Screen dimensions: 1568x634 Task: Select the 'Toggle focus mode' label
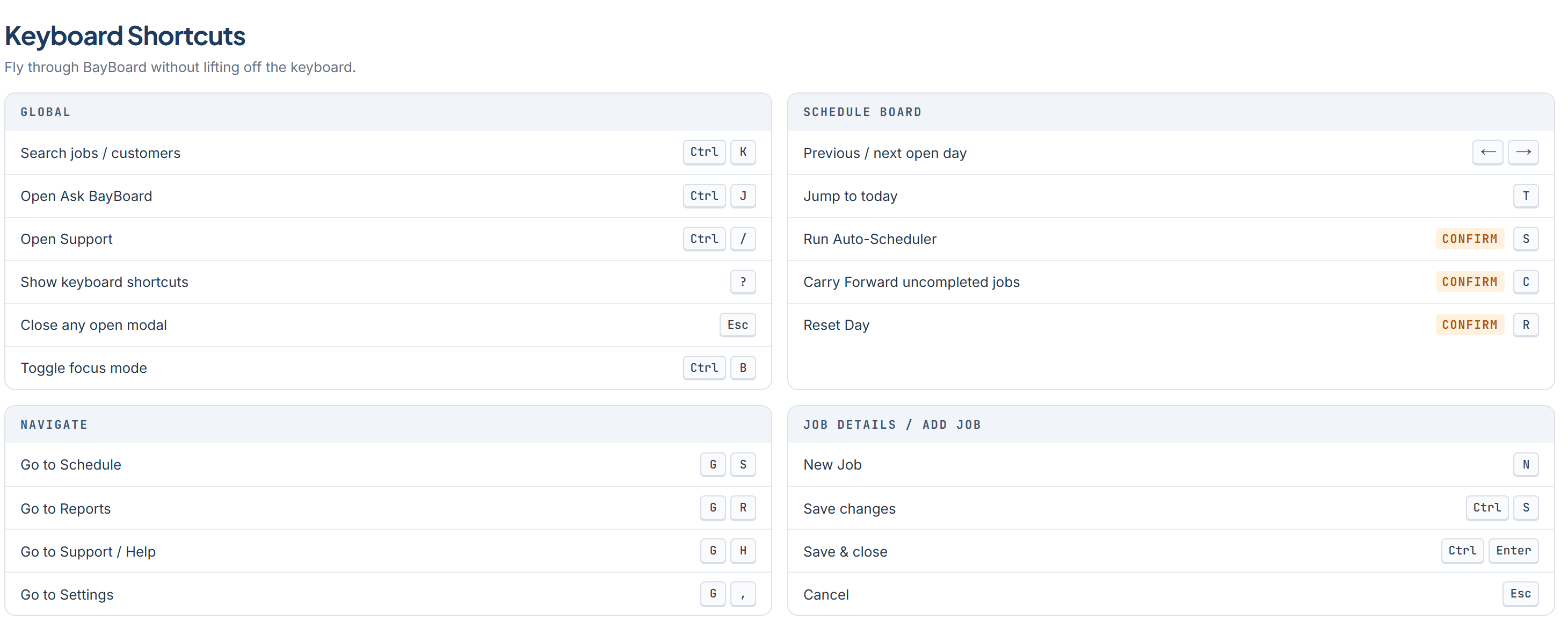(83, 368)
